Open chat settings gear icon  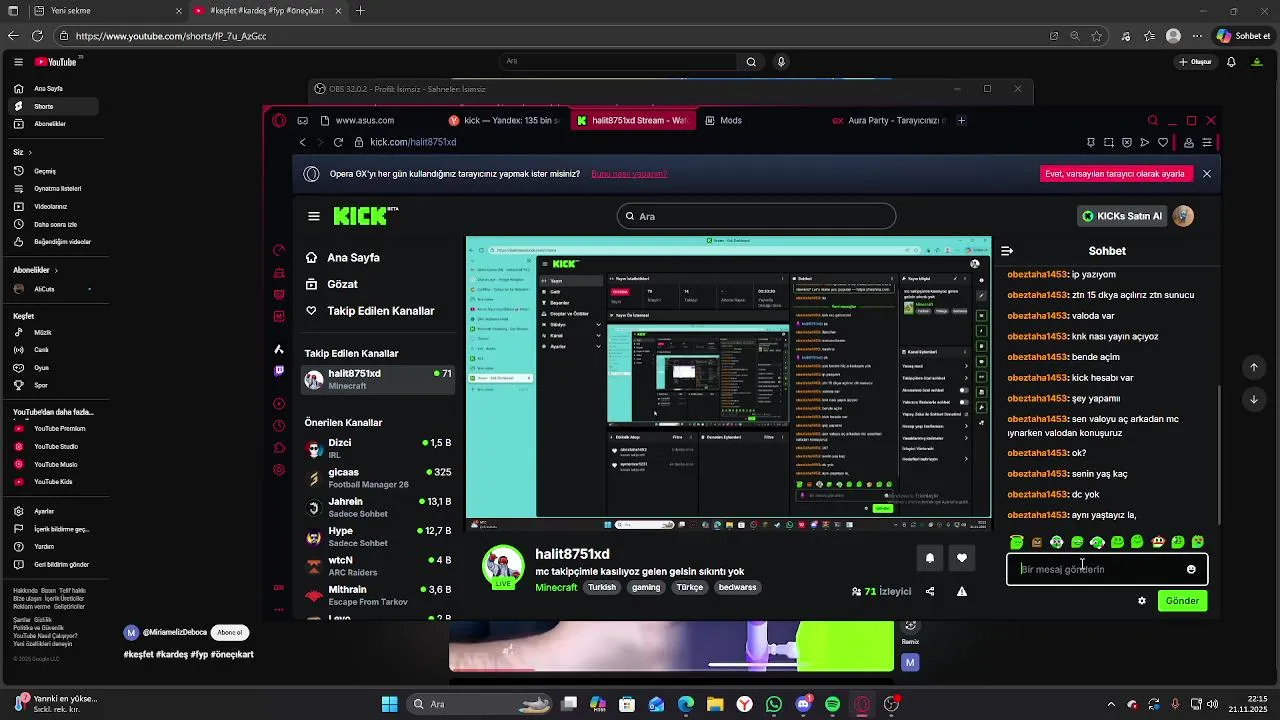click(x=1142, y=601)
